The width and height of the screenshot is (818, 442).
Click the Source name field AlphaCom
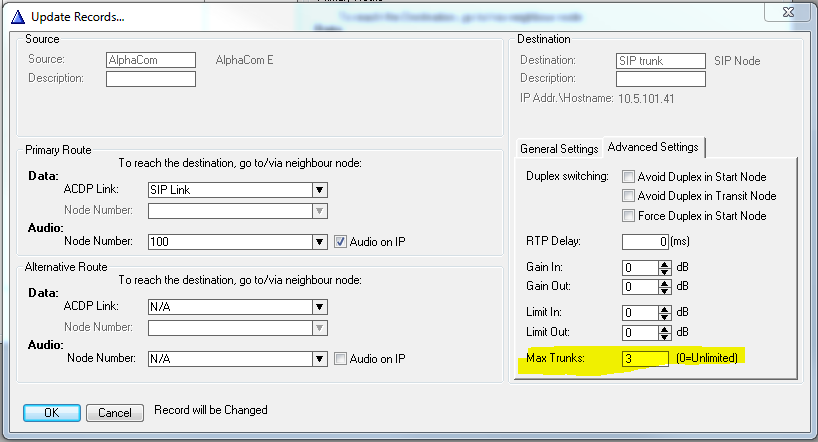[151, 60]
